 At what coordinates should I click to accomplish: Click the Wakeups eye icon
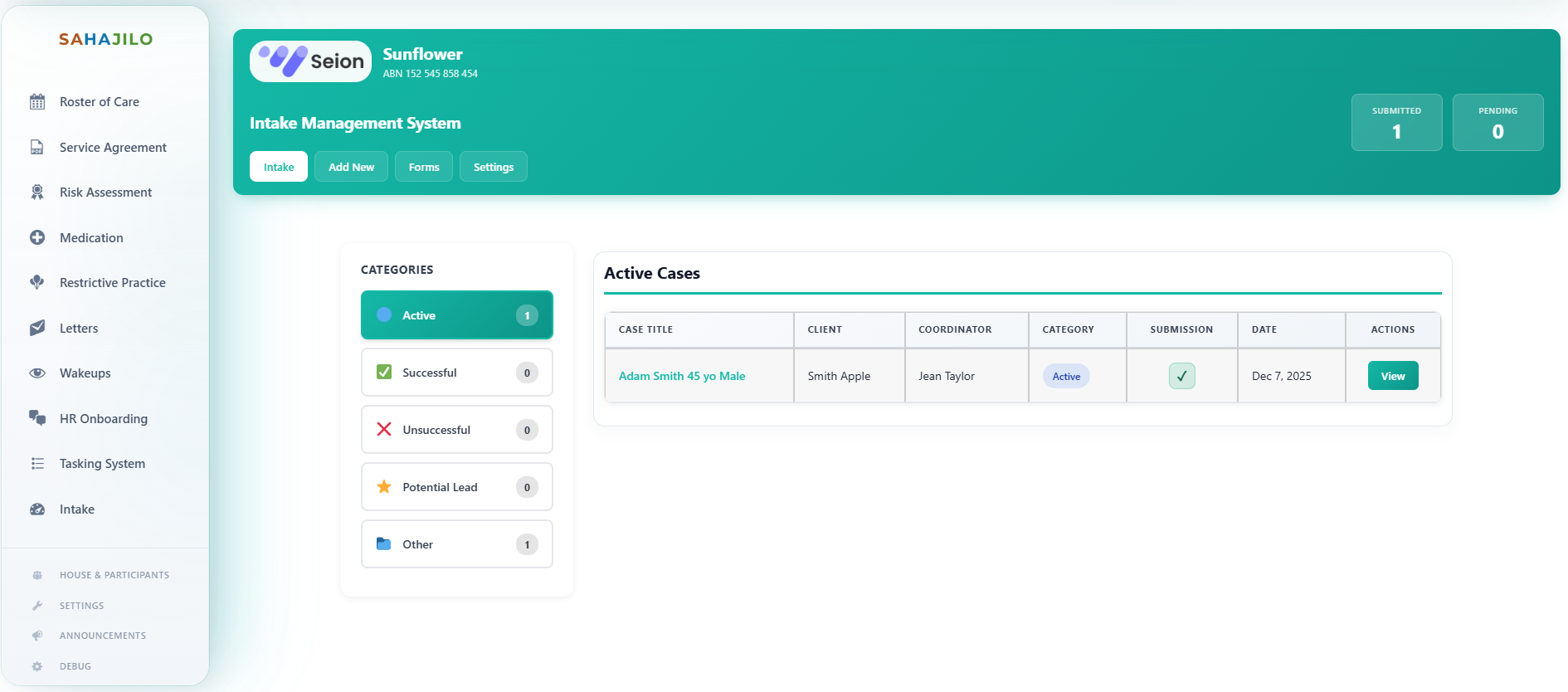tap(37, 373)
